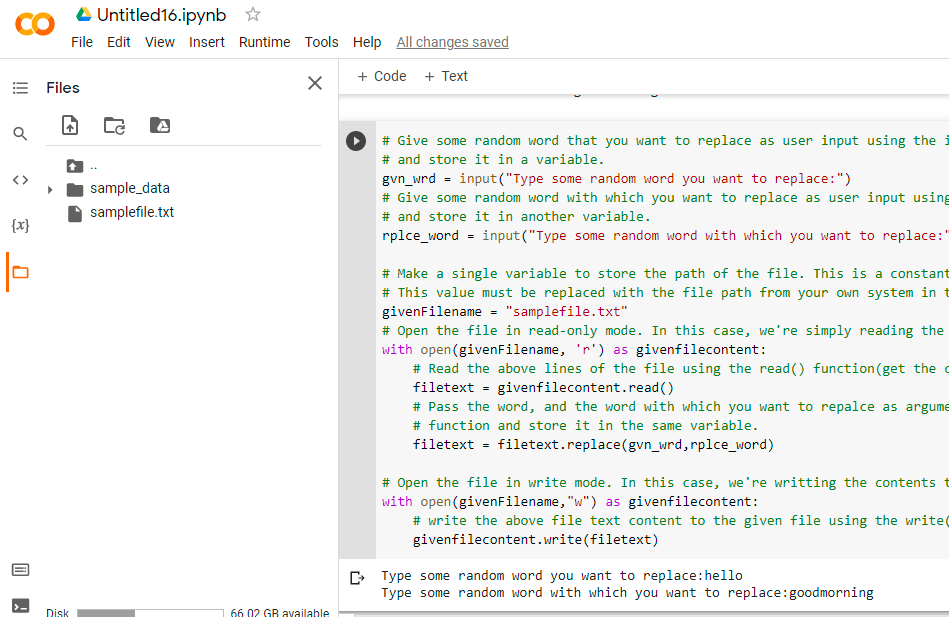Click the Files panel heading
This screenshot has width=949, height=617.
tap(63, 88)
